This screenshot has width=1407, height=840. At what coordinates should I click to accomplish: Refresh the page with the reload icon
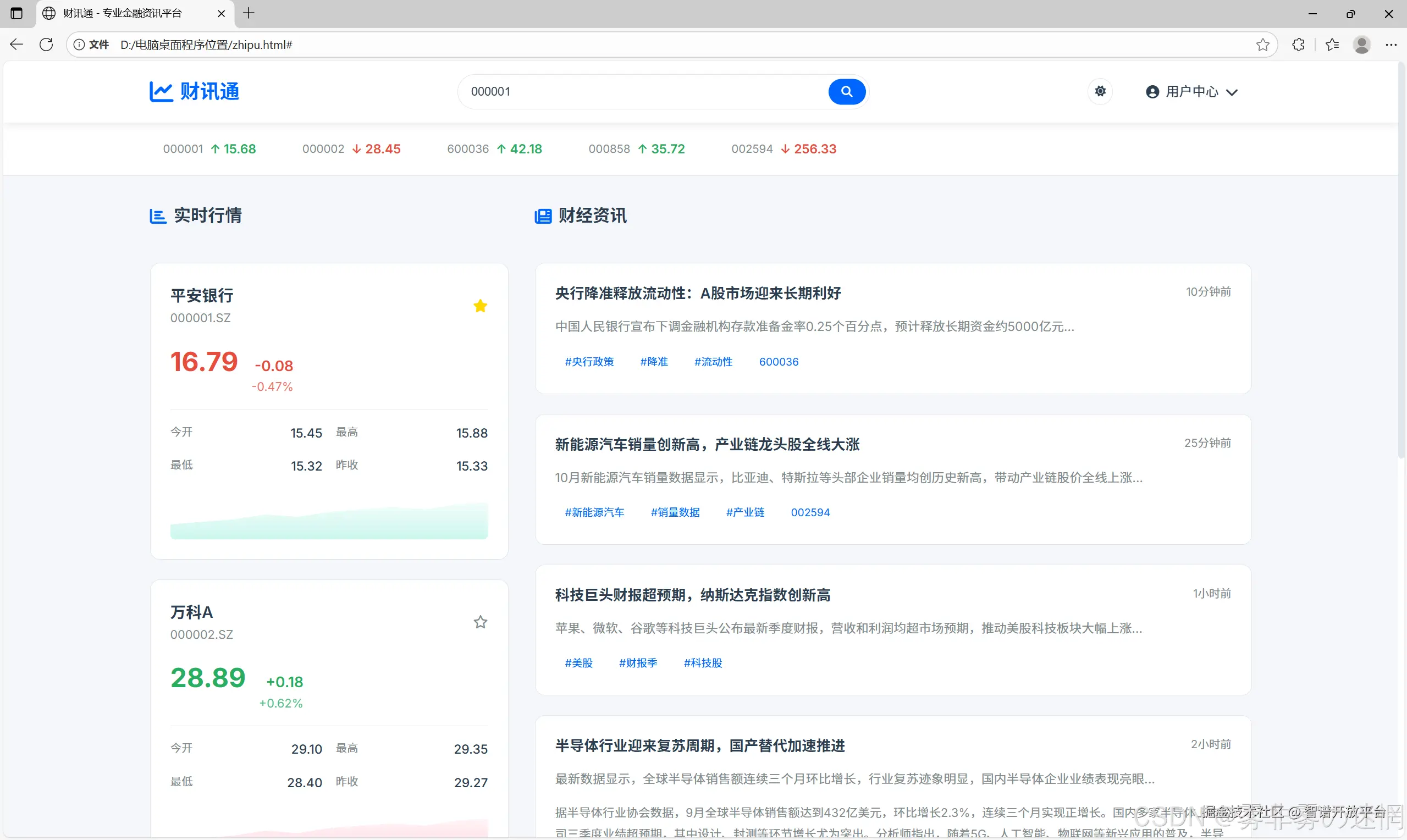click(x=46, y=45)
